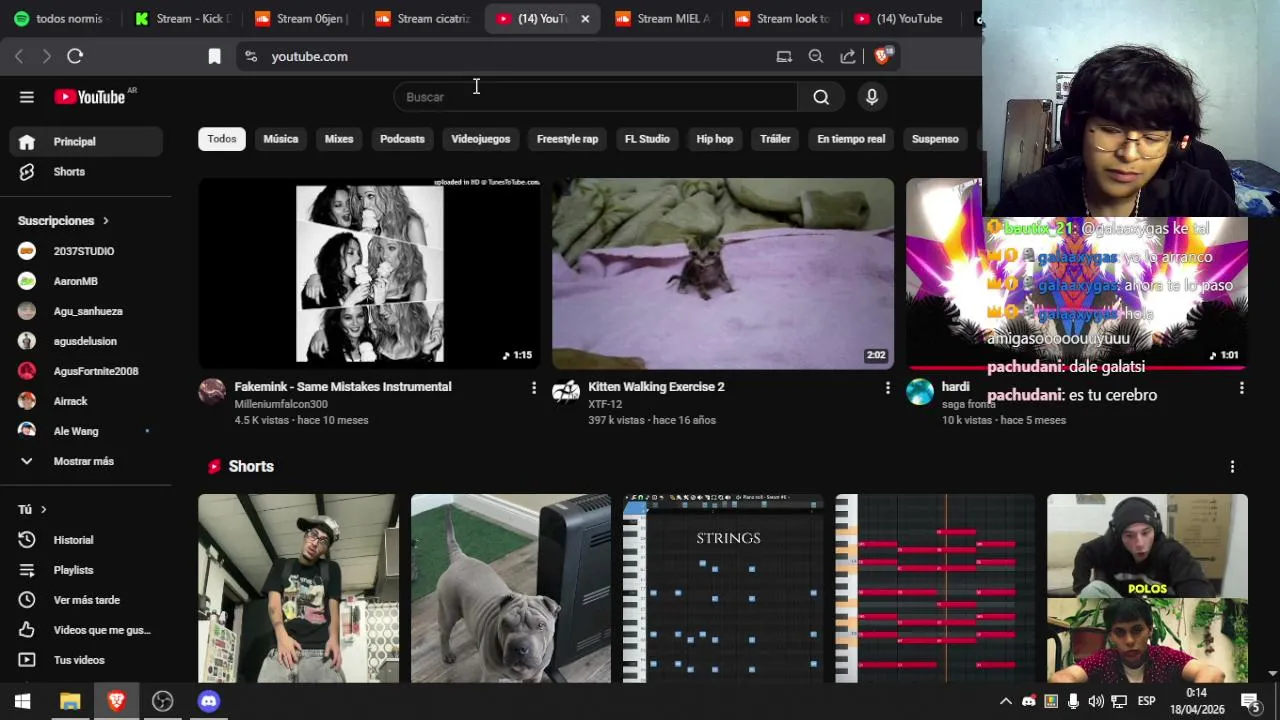Screen dimensions: 1280x720
Task: Open options menu for Fakemink video
Action: coord(533,388)
